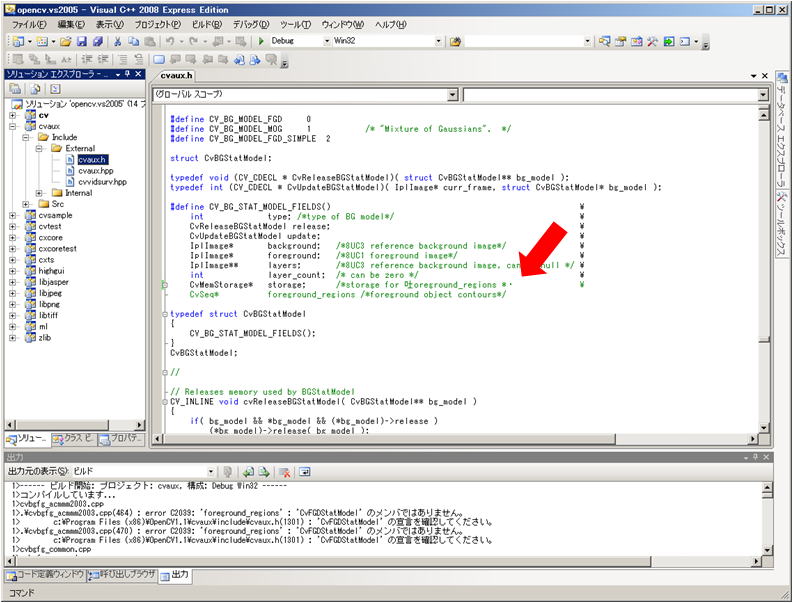Click the New Project toolbar icon
Viewport: 793px width, 603px height.
pyautogui.click(x=18, y=41)
